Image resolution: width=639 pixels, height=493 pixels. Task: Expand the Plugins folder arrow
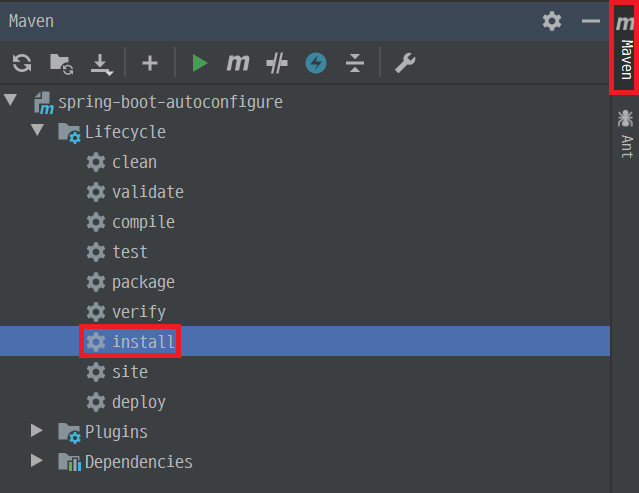pyautogui.click(x=37, y=430)
